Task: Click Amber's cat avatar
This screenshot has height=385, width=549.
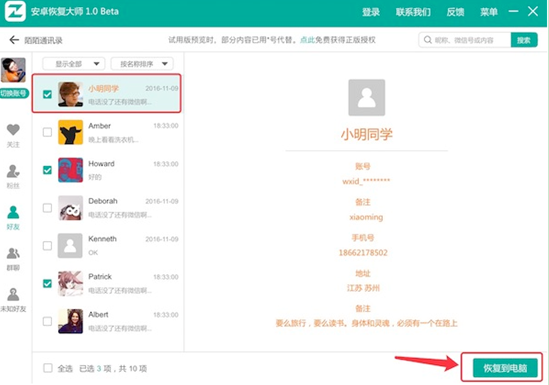Action: click(70, 132)
